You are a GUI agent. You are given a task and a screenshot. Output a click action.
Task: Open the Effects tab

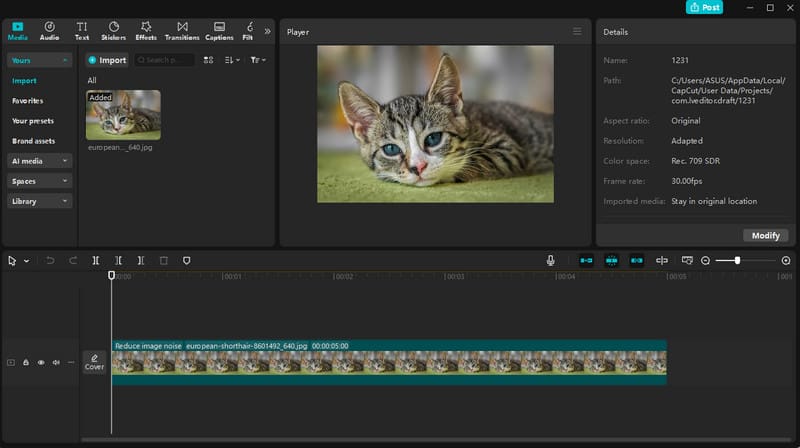pos(146,31)
